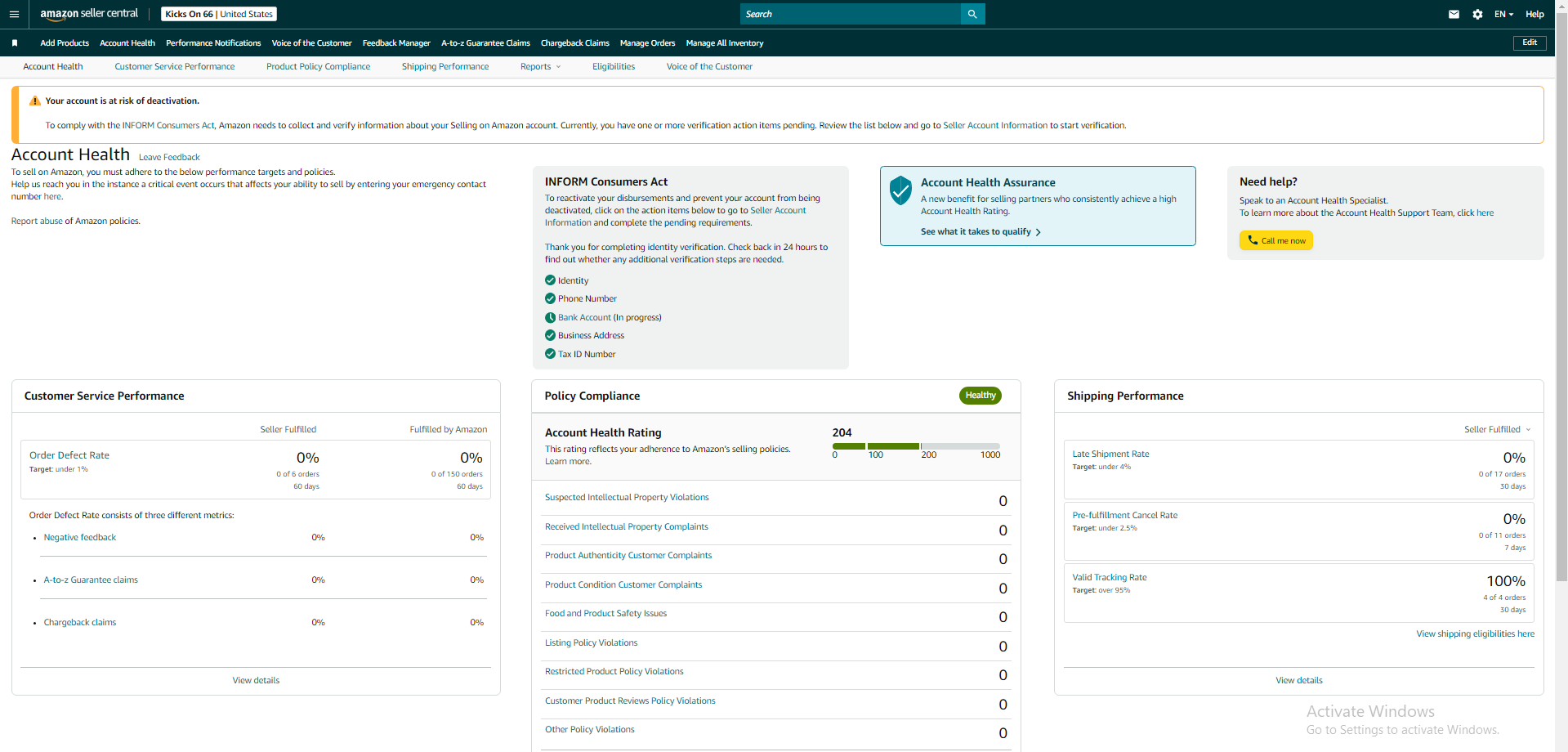Click the search magnifier button

click(972, 14)
